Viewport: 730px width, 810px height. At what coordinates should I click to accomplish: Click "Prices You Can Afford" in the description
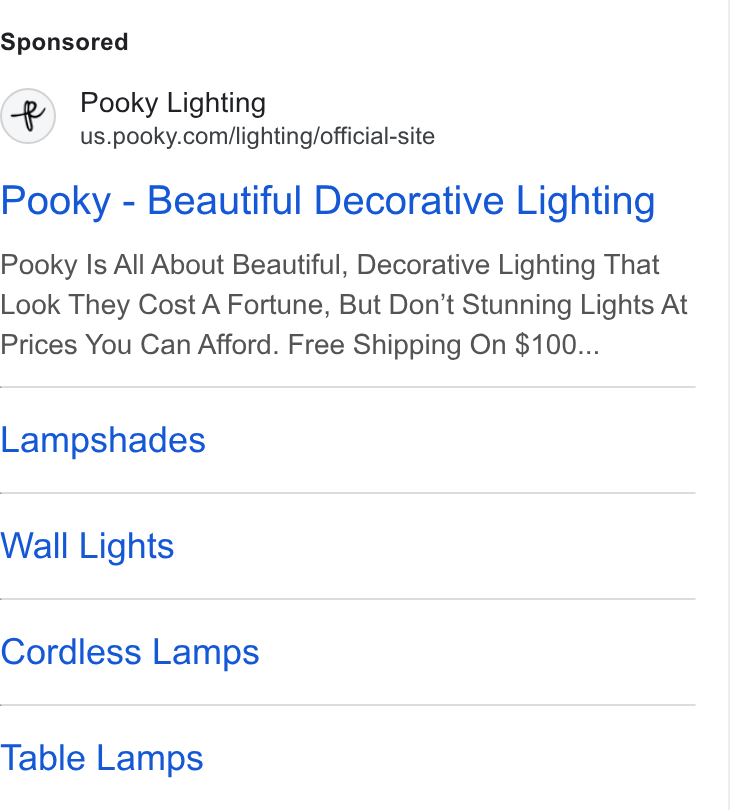coord(139,345)
